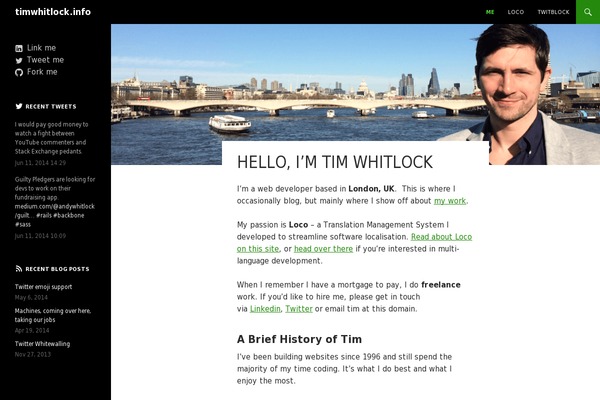Open the green search magnifier icon
The image size is (600, 400).
coord(588,12)
